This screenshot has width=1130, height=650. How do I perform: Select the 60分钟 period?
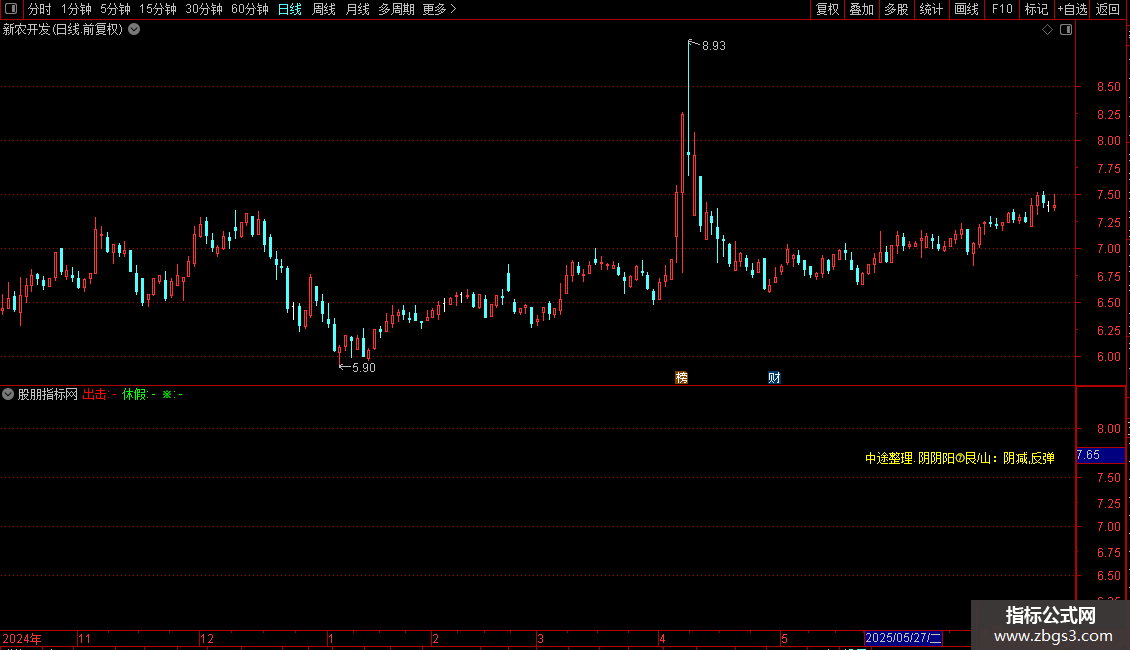[x=250, y=9]
